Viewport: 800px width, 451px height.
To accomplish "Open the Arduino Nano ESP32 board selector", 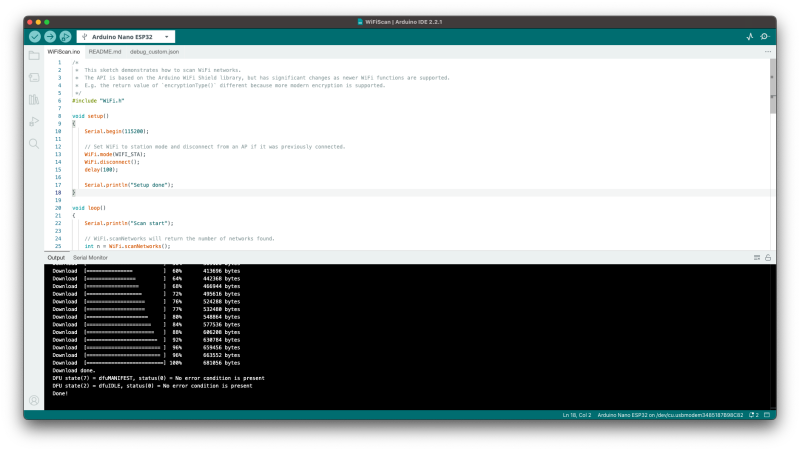I will point(126,37).
